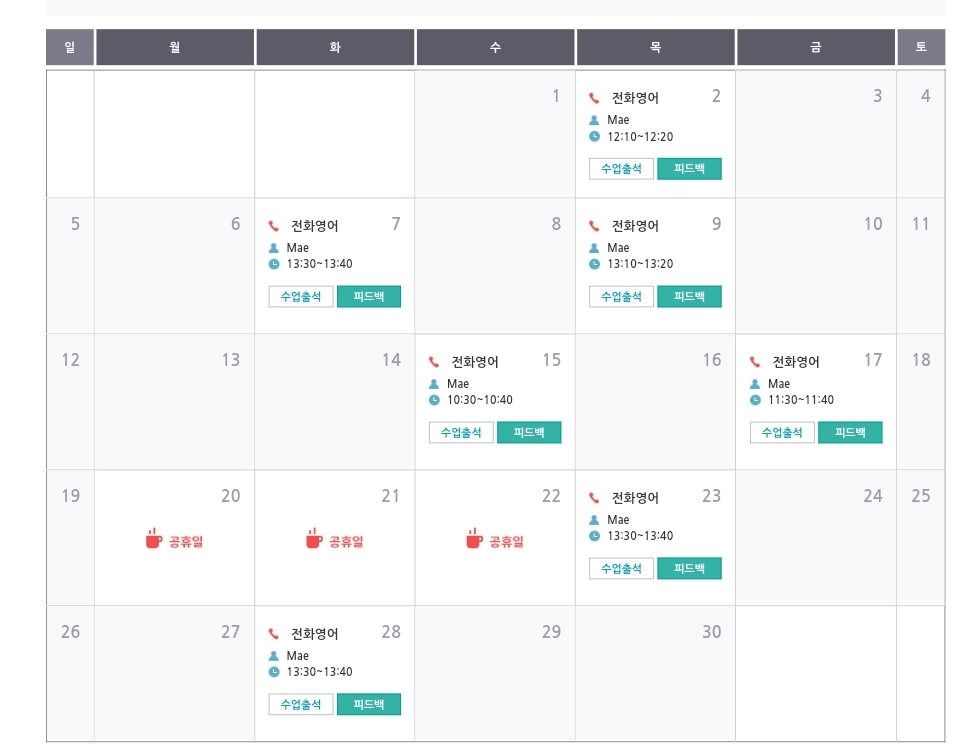Select the 수 weekday column header
This screenshot has height=745, width=979.
coord(495,47)
